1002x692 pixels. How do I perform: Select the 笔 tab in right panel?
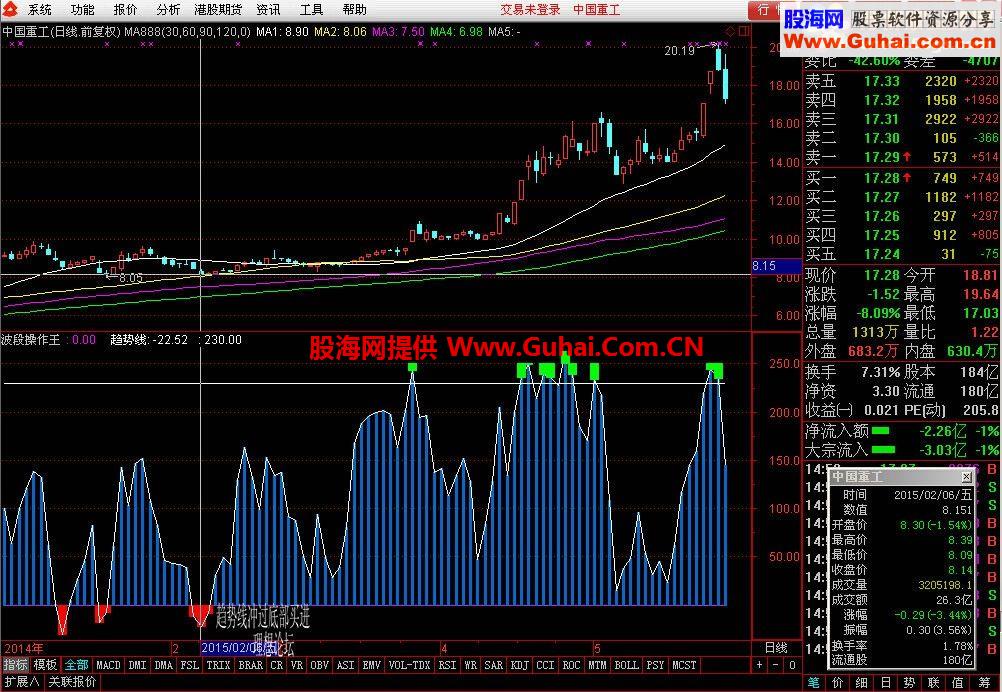click(x=814, y=683)
